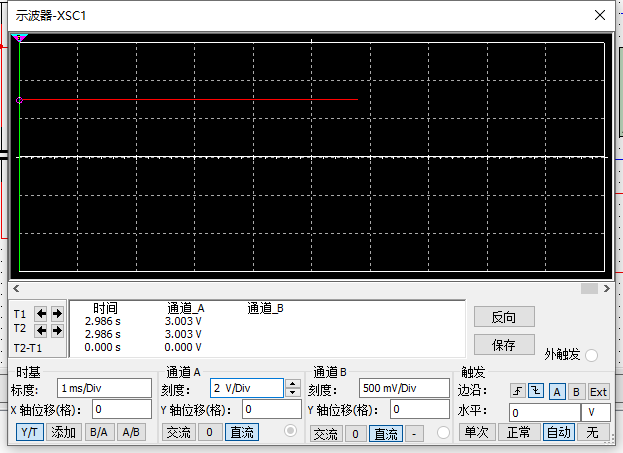This screenshot has height=453, width=623.
Task: Select B/A display mode
Action: tap(99, 432)
